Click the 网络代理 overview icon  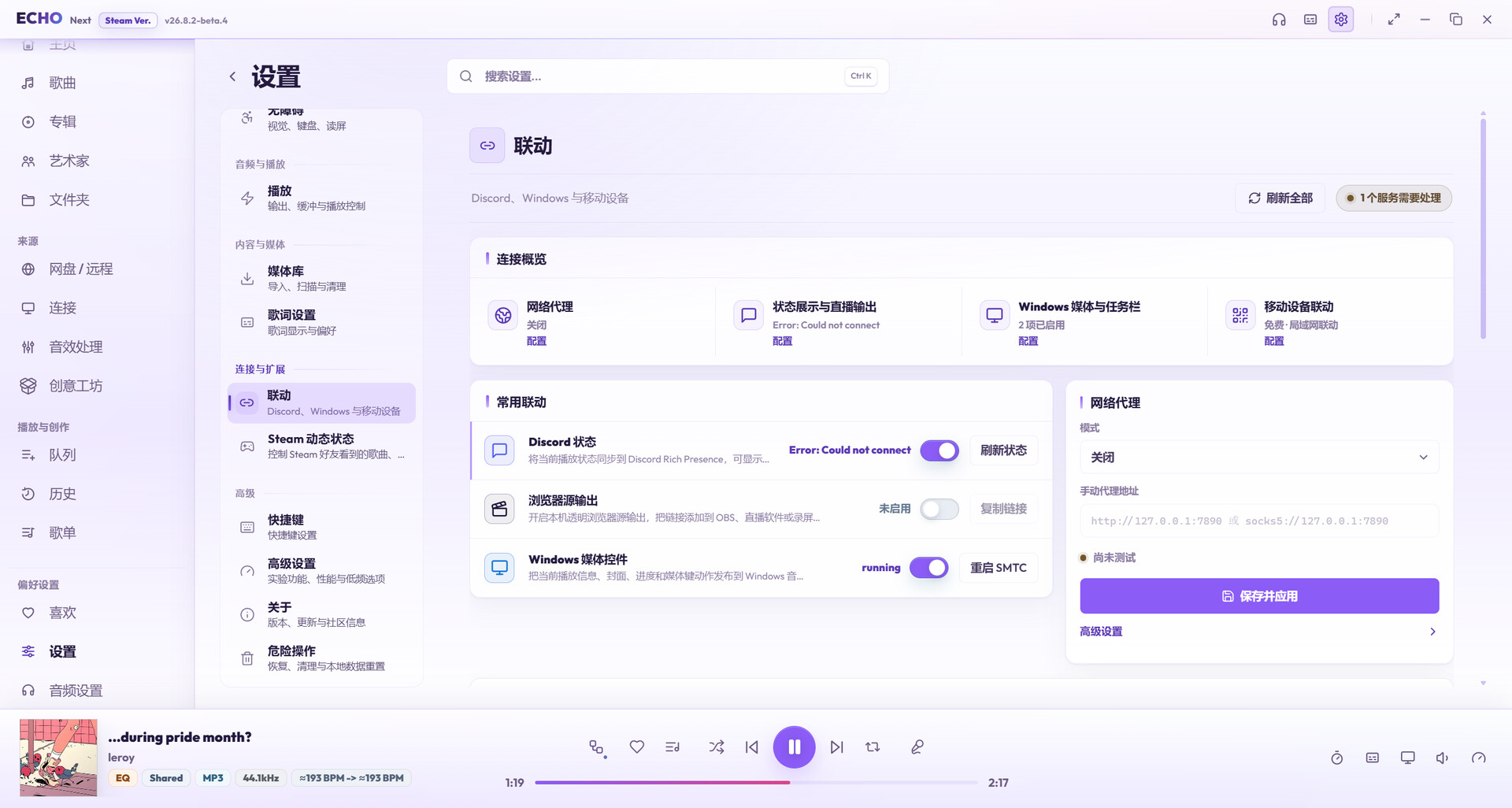(x=502, y=315)
